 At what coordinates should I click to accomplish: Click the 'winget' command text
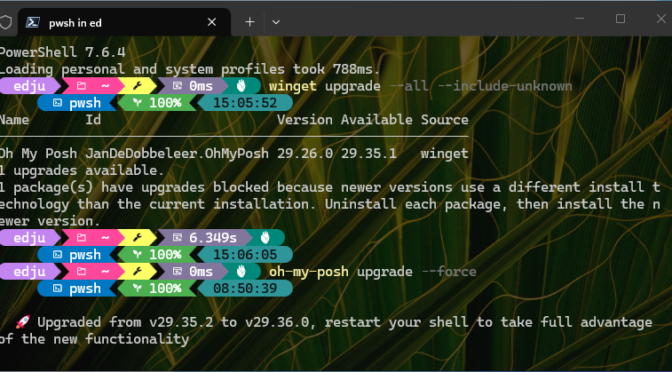click(x=293, y=86)
